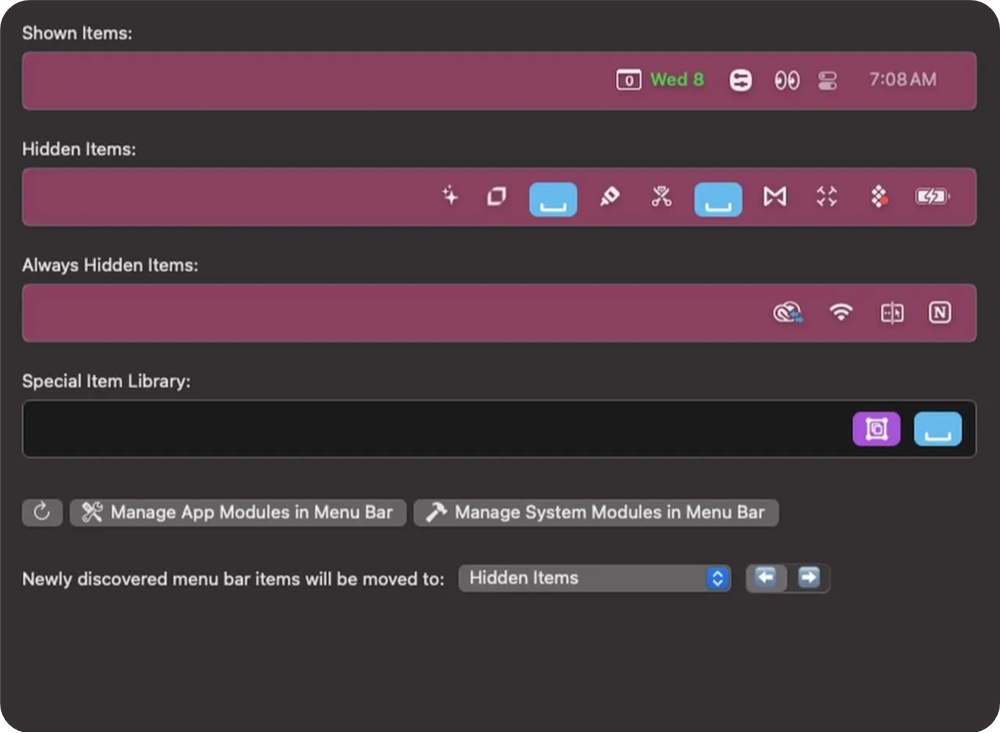Click the bowtie M-shaped icon
This screenshot has width=1000, height=733.
[775, 196]
